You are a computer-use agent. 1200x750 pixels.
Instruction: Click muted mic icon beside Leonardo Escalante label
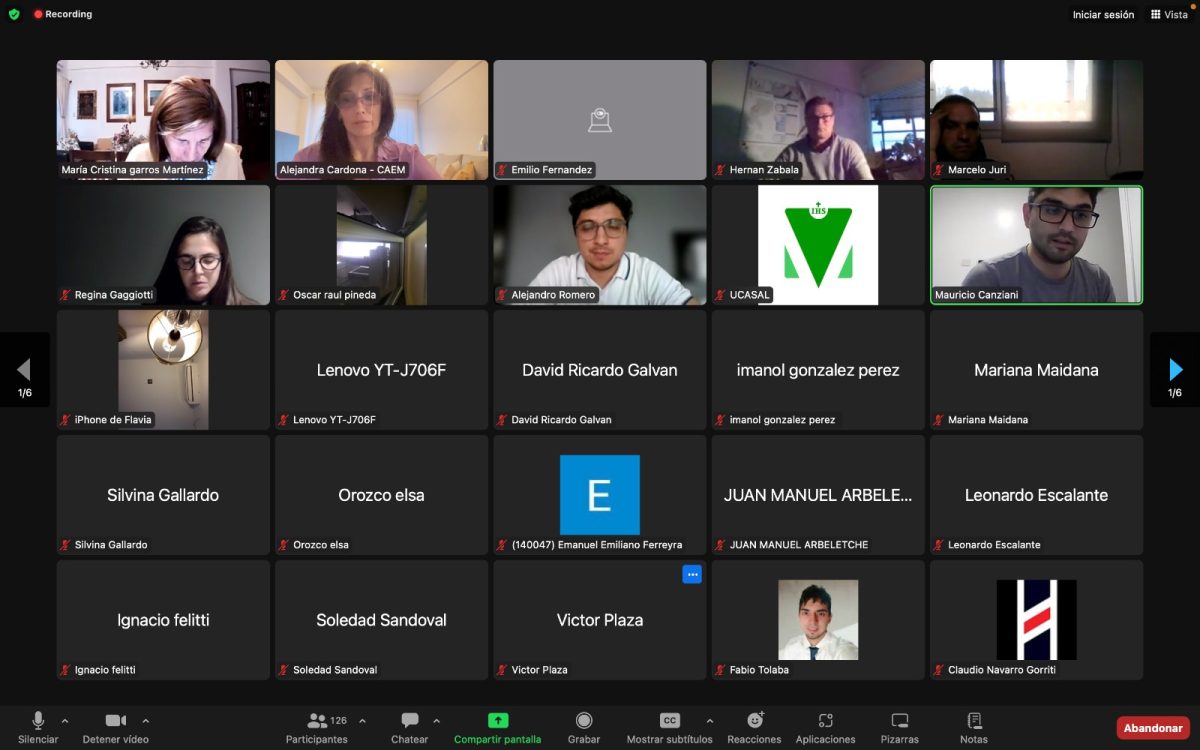[939, 545]
